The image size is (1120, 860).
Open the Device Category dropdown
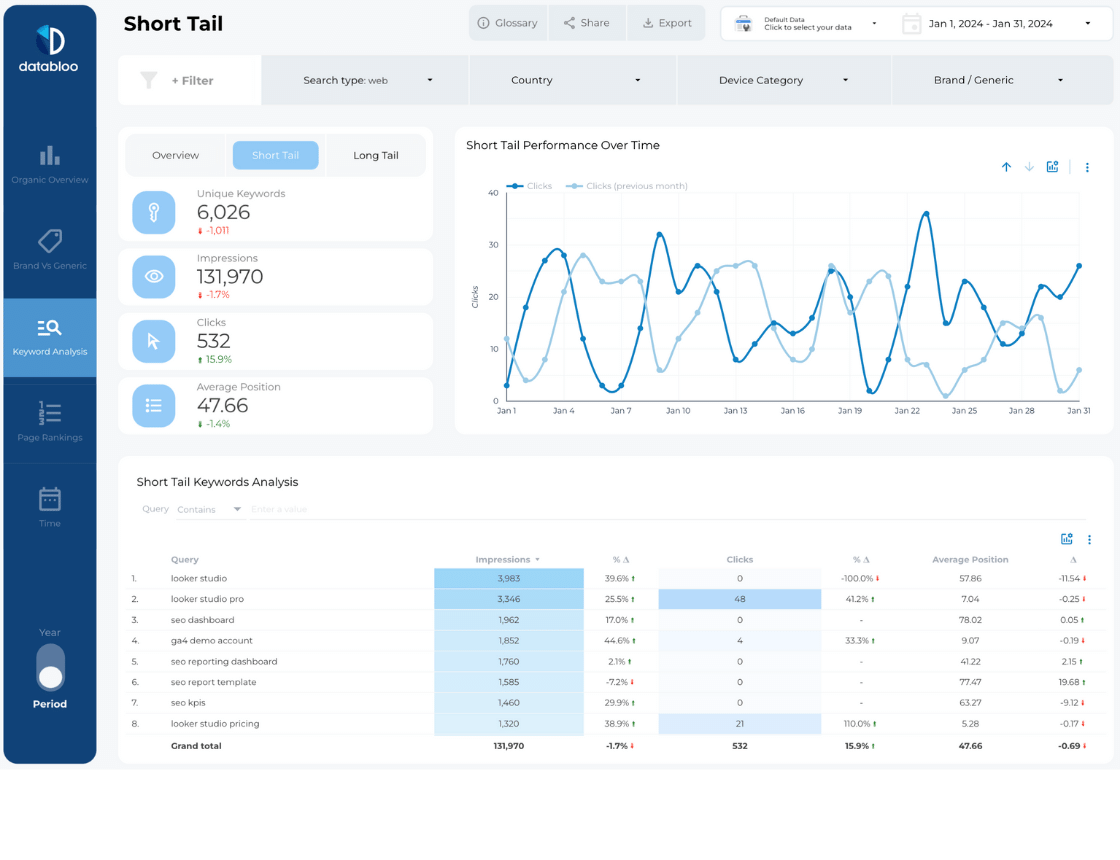[783, 80]
